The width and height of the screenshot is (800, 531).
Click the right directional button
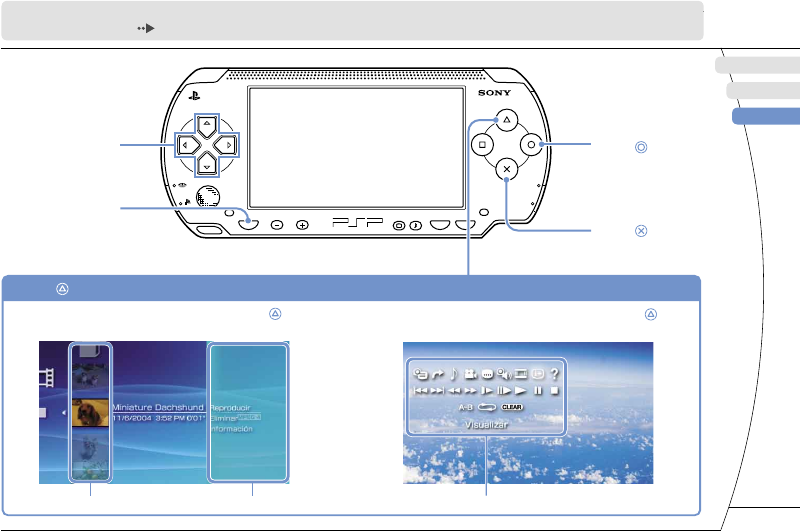[x=226, y=145]
